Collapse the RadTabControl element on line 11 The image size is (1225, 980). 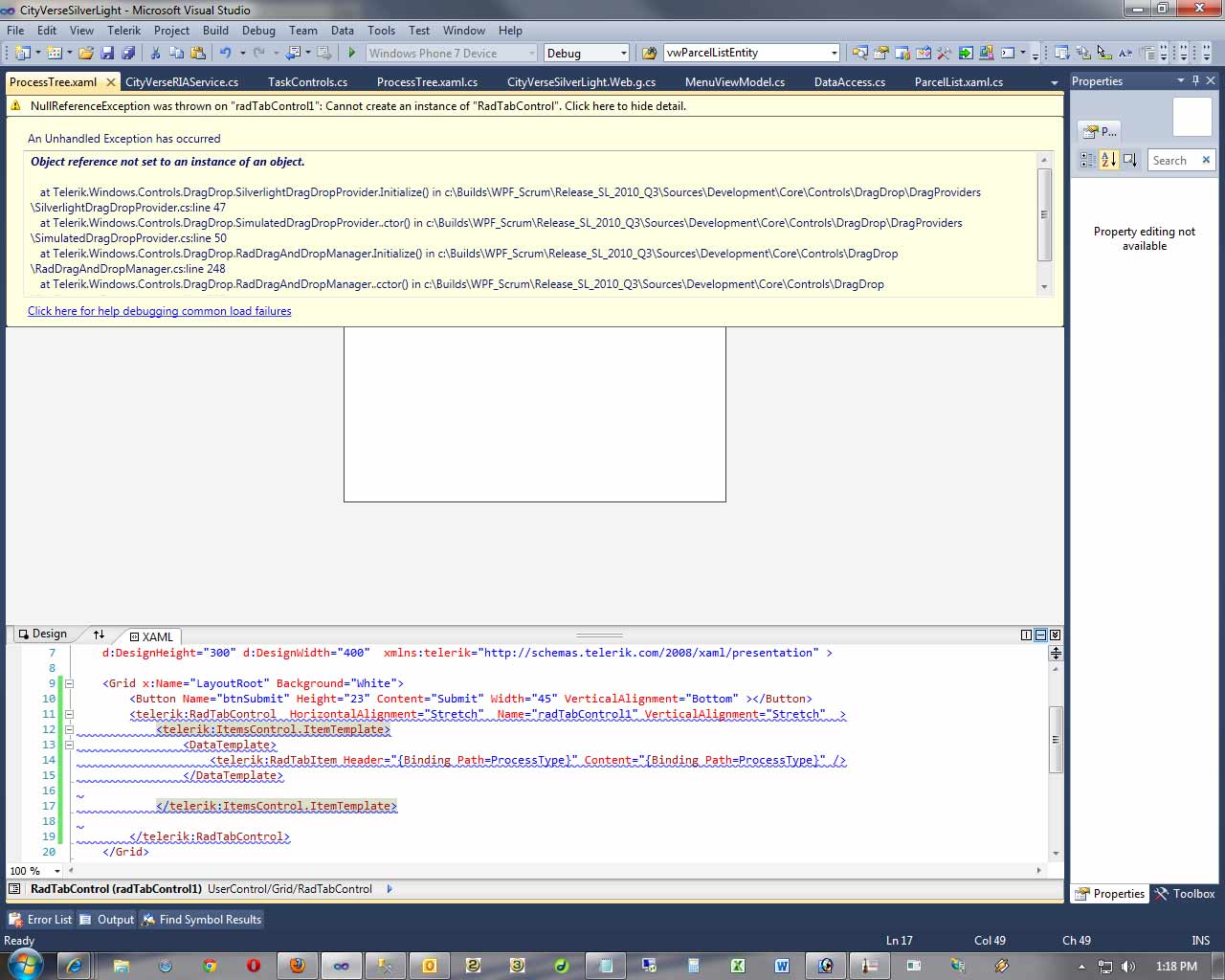(69, 714)
